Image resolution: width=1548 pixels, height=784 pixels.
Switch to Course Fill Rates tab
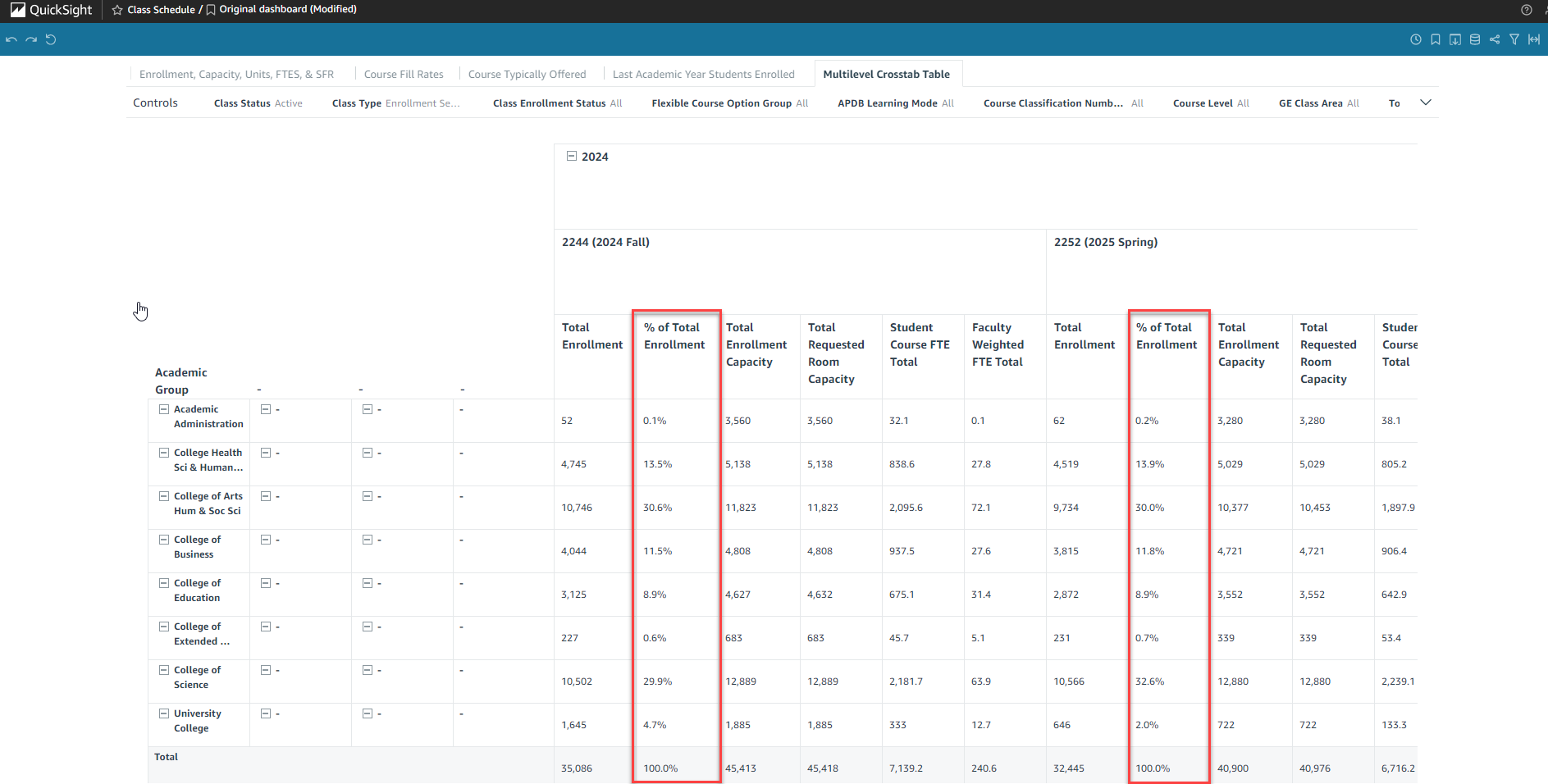pyautogui.click(x=404, y=74)
